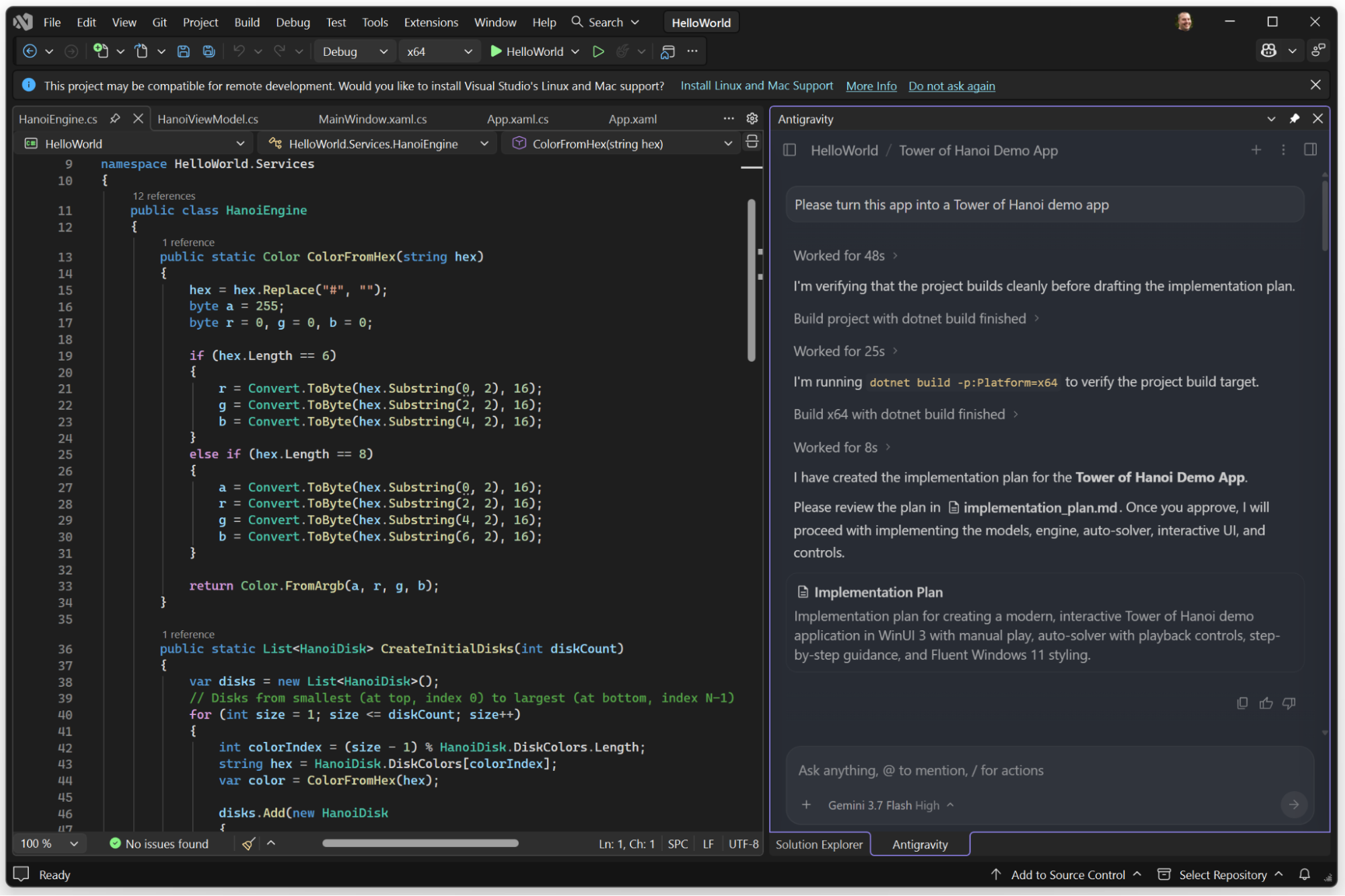
Task: Click Add to Source Control in status bar
Action: coord(1067,874)
